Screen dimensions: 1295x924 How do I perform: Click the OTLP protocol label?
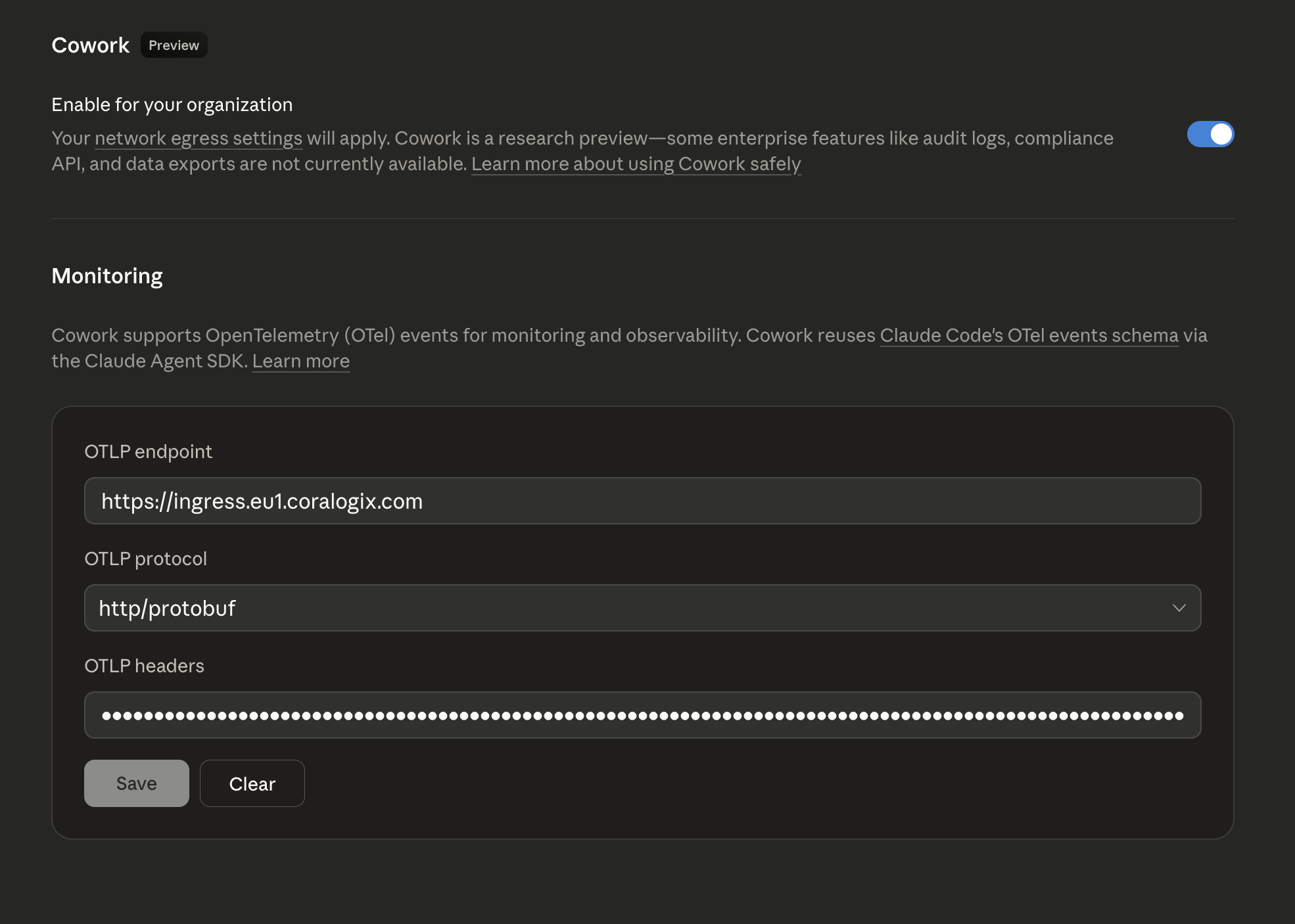pos(145,559)
